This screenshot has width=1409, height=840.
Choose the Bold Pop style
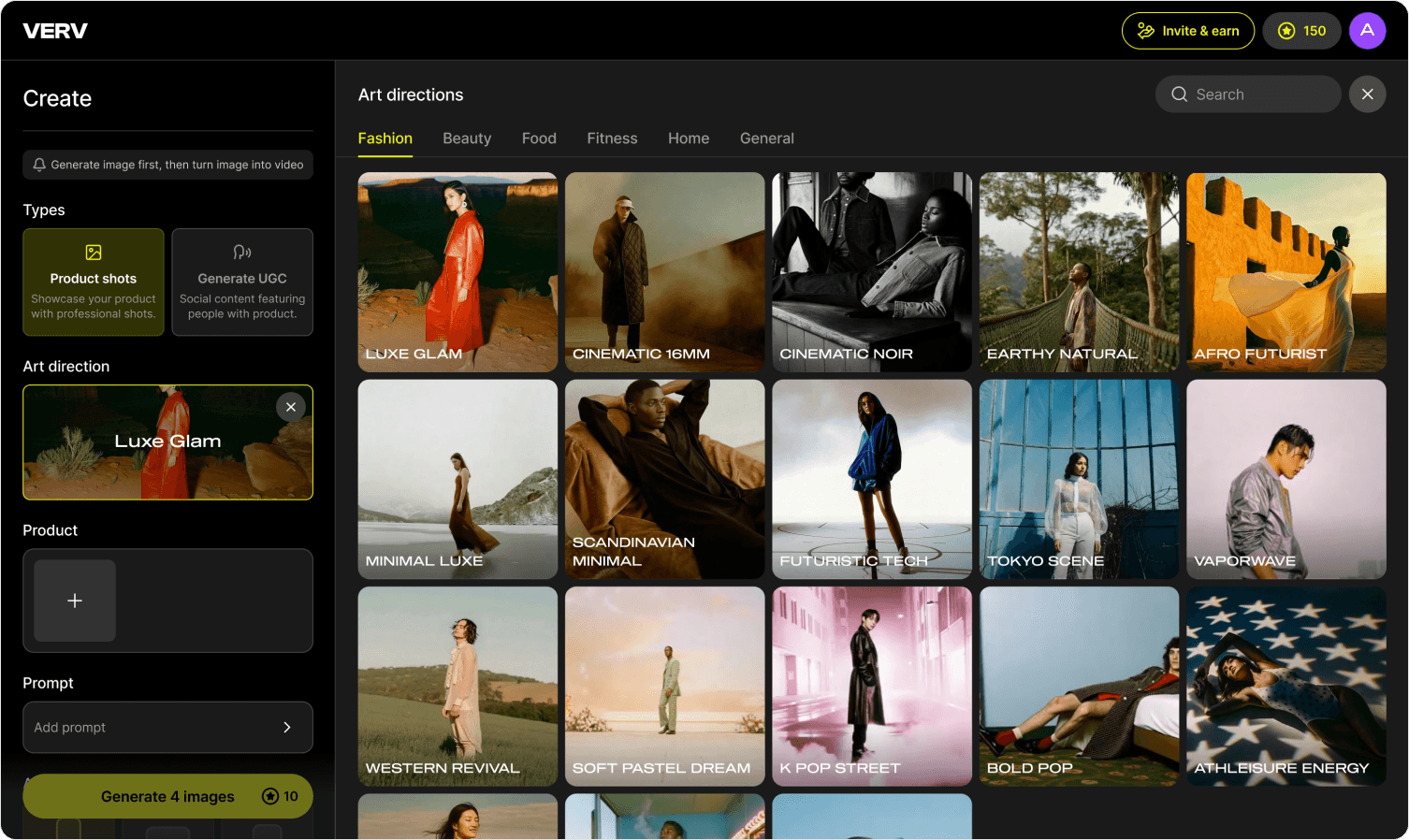tap(1080, 687)
